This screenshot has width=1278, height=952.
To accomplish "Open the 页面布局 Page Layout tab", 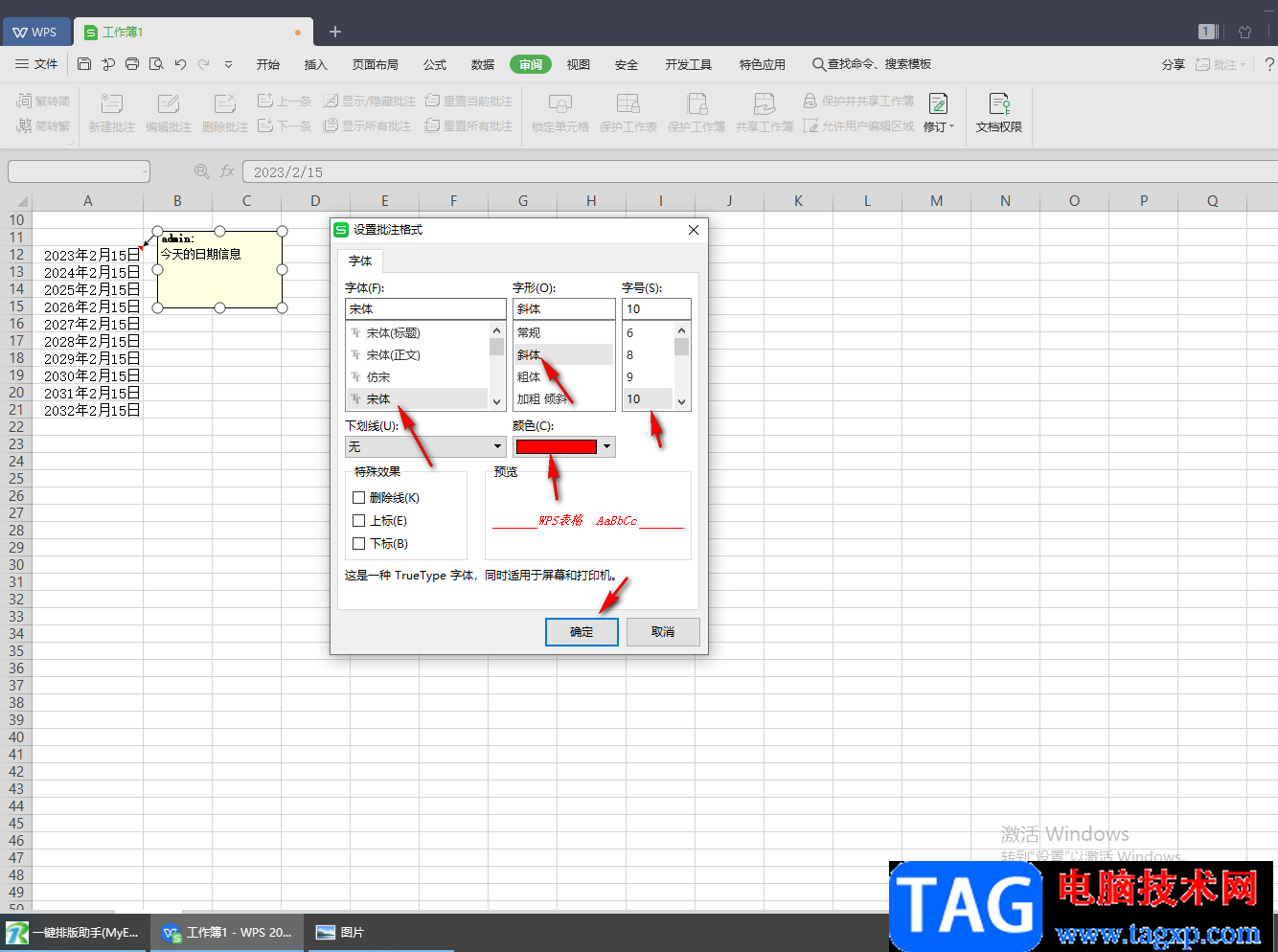I will tap(376, 64).
